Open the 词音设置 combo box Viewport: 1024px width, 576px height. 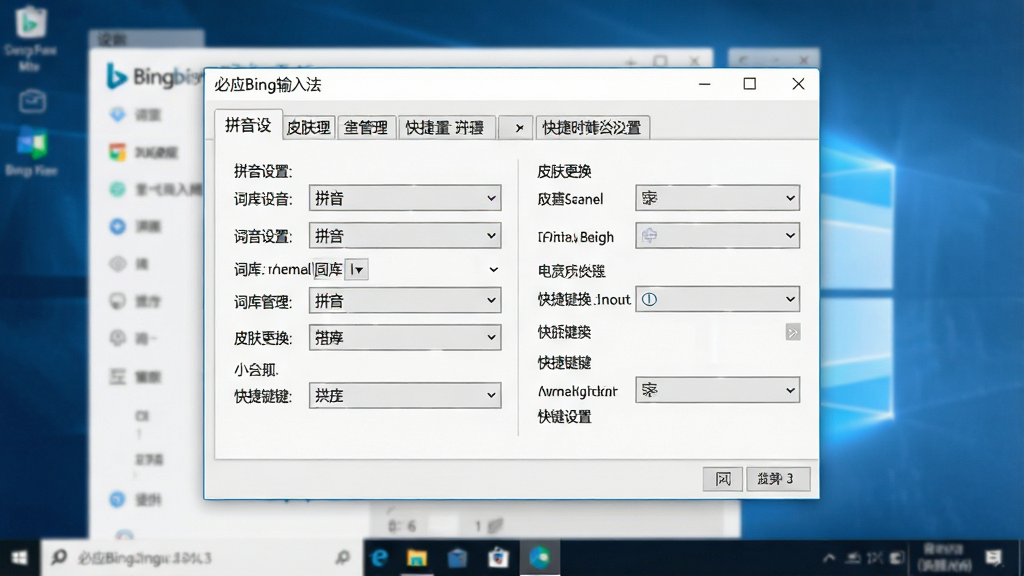(x=405, y=236)
